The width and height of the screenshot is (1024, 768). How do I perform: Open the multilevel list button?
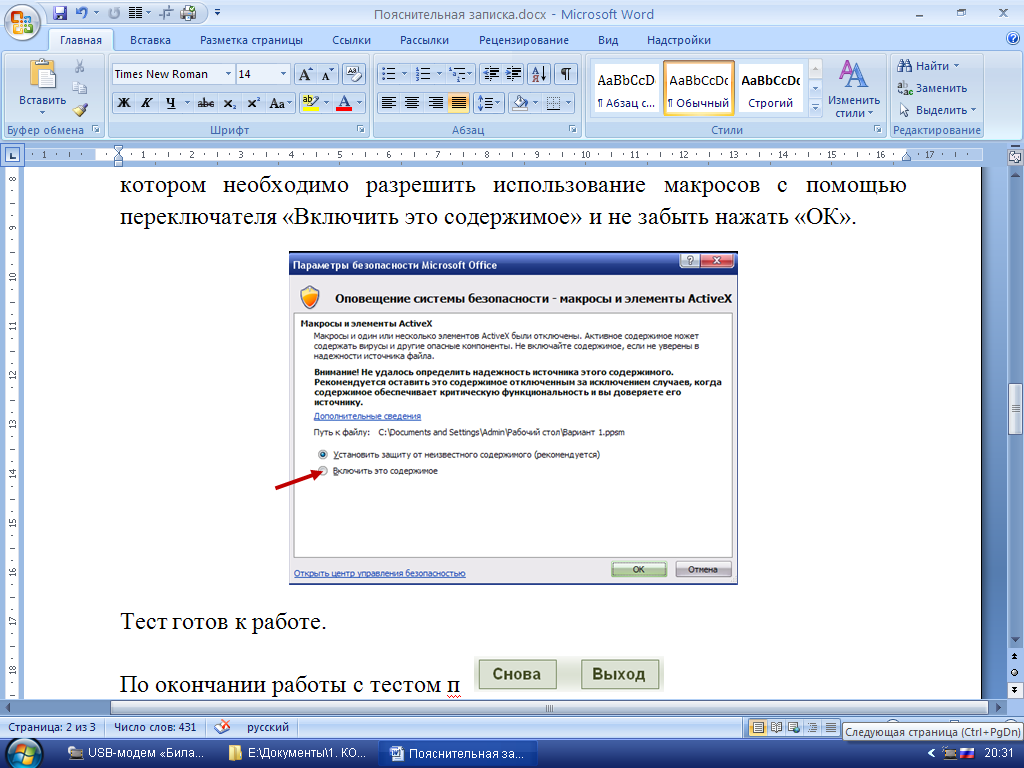point(458,74)
